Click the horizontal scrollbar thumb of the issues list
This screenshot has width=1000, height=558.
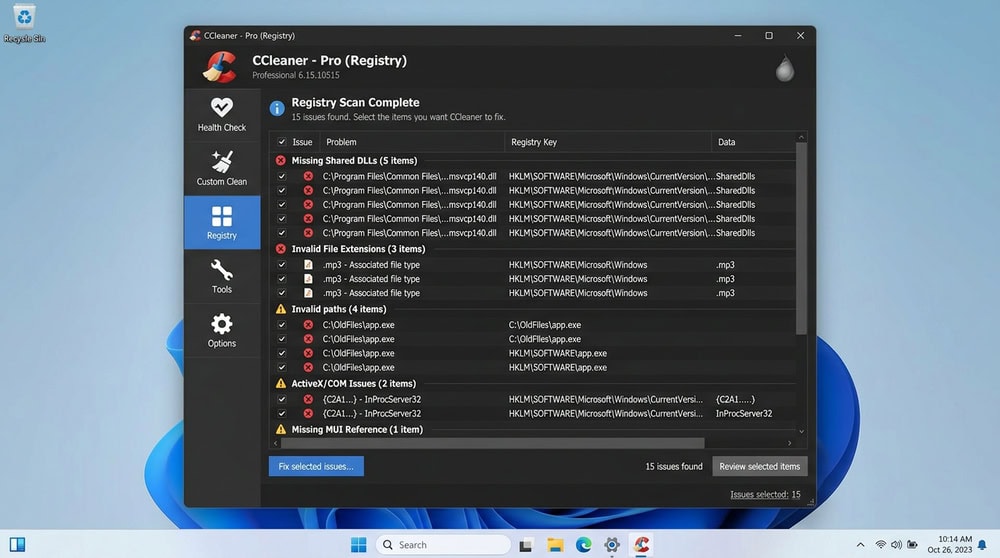click(492, 443)
